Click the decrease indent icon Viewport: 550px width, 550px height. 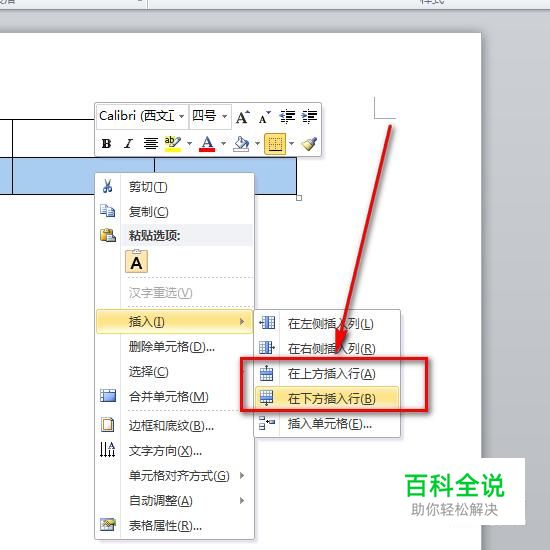click(x=287, y=116)
